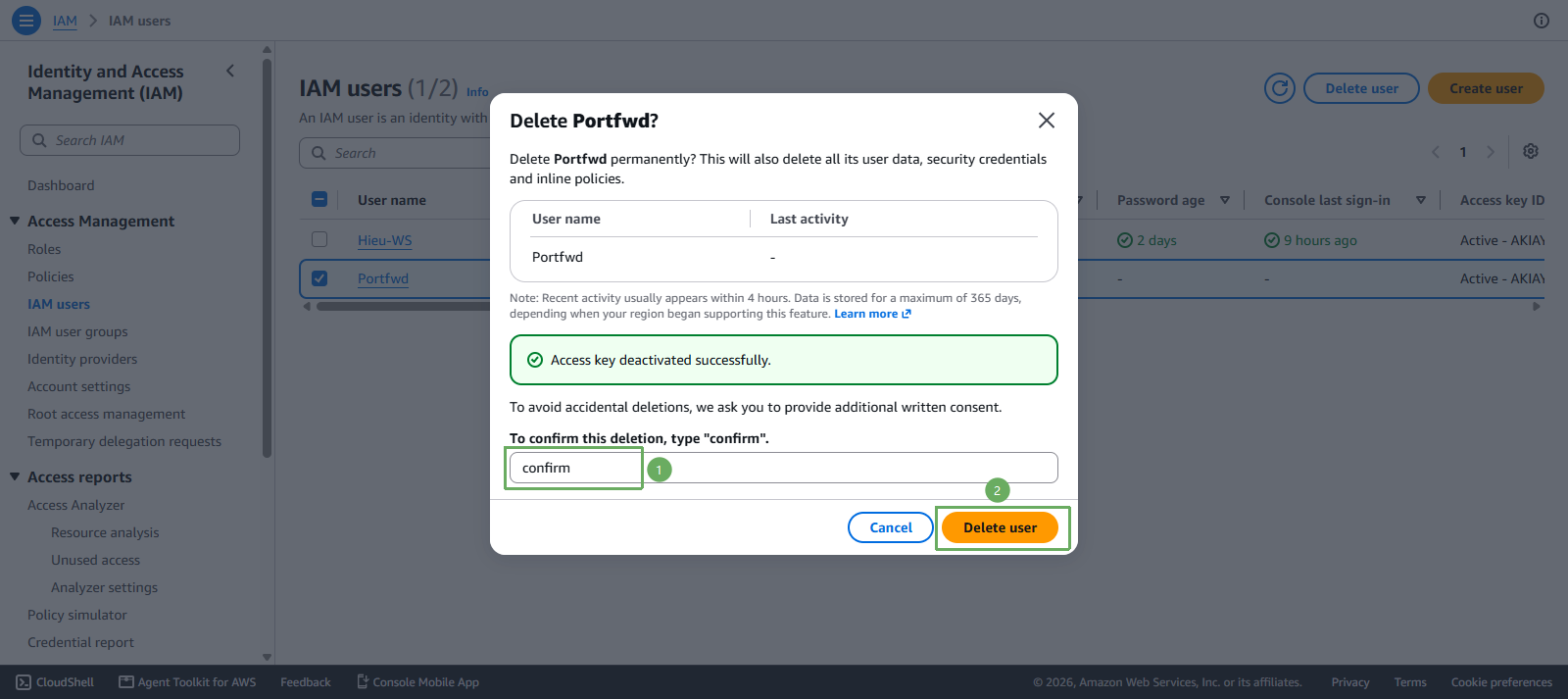Collapse the Access reports section
The image size is (1568, 699).
click(15, 476)
